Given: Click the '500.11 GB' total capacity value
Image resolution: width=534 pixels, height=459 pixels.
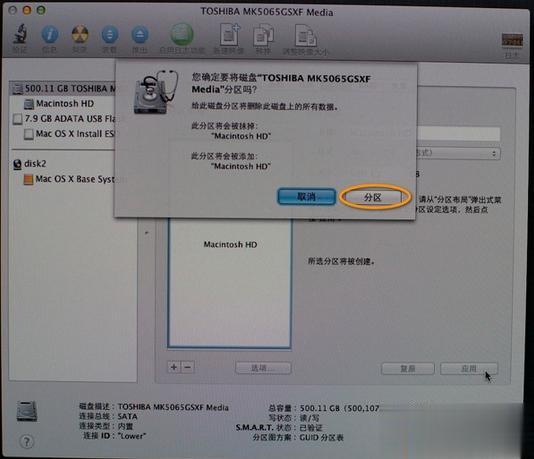Looking at the screenshot, I should coord(319,408).
